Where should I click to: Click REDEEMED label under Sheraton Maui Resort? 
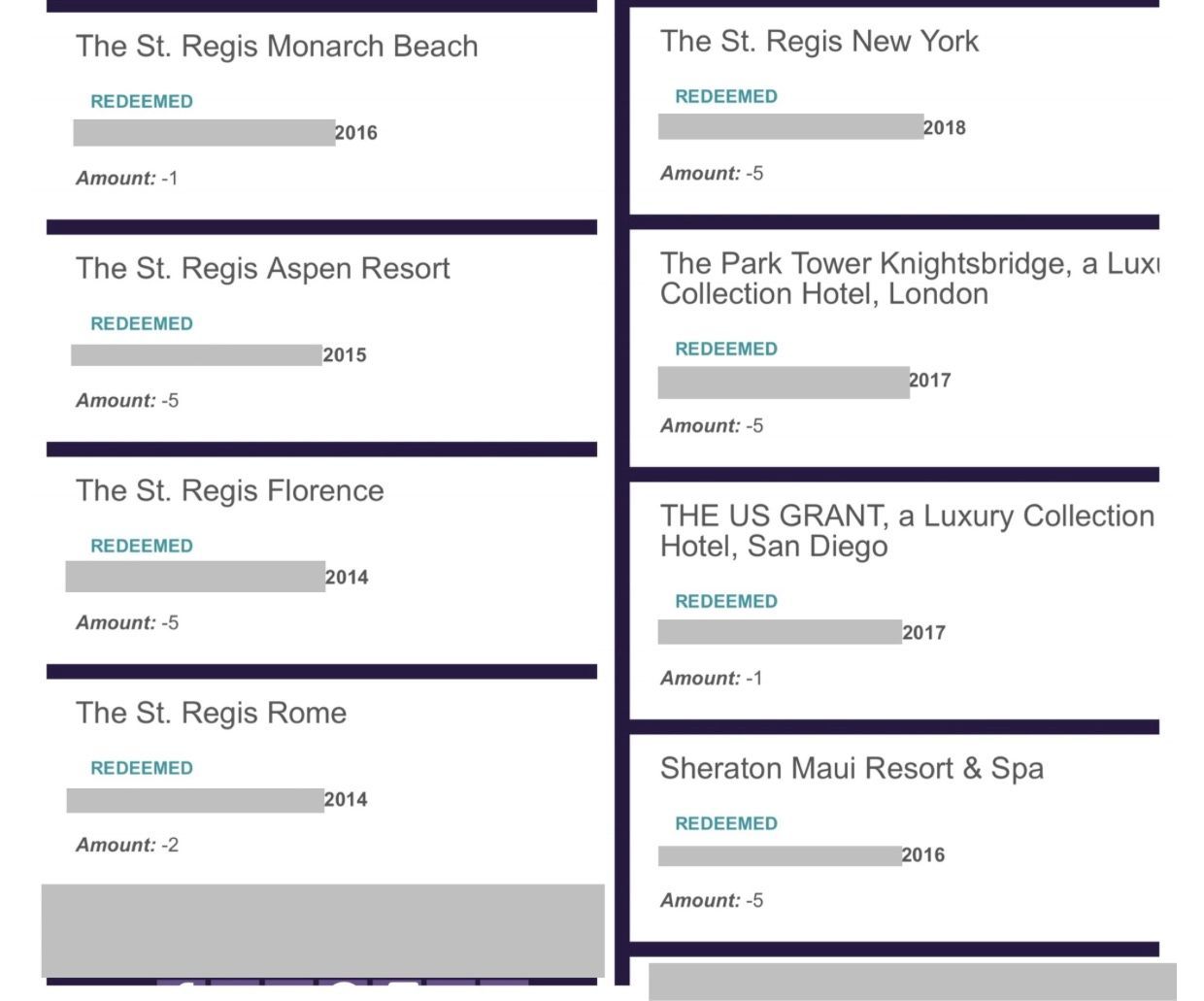(726, 824)
